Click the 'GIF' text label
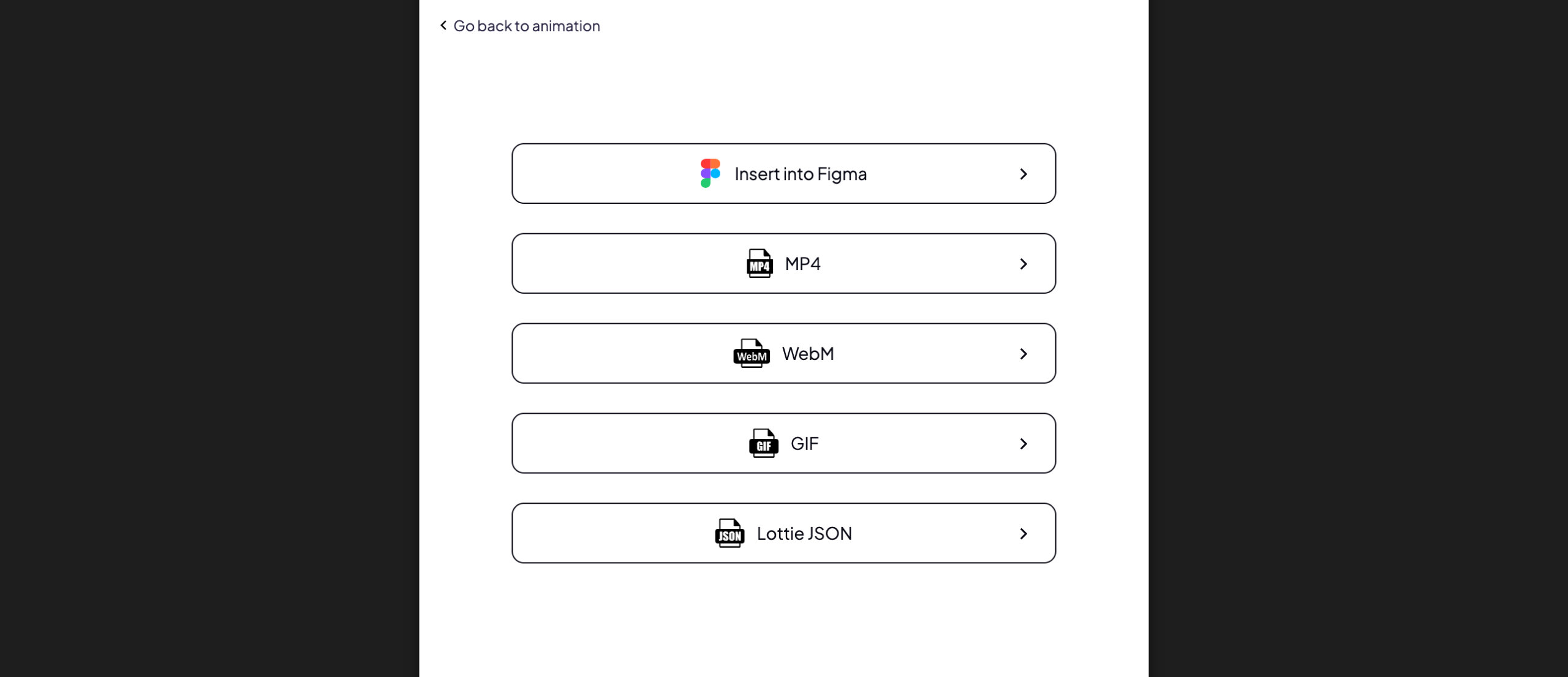This screenshot has height=677, width=1568. [x=804, y=443]
